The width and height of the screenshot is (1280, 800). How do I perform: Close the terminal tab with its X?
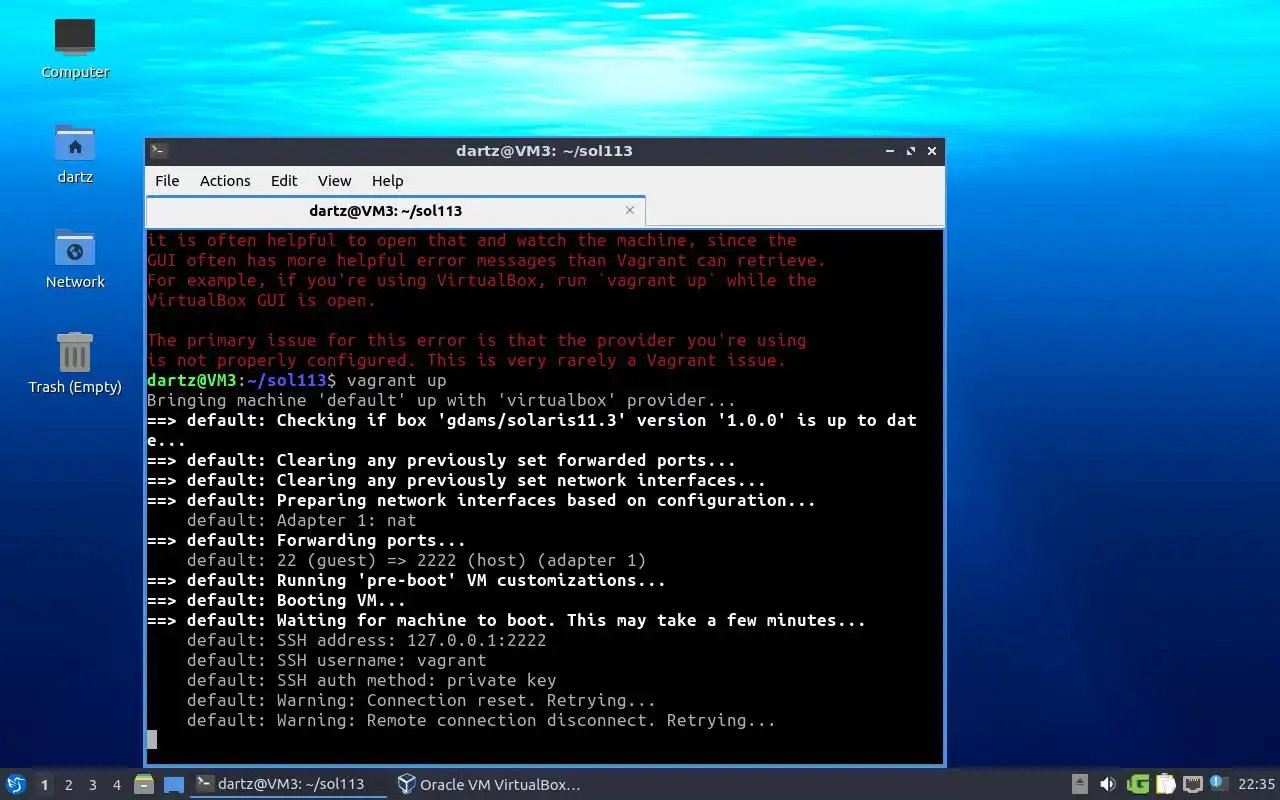point(630,210)
